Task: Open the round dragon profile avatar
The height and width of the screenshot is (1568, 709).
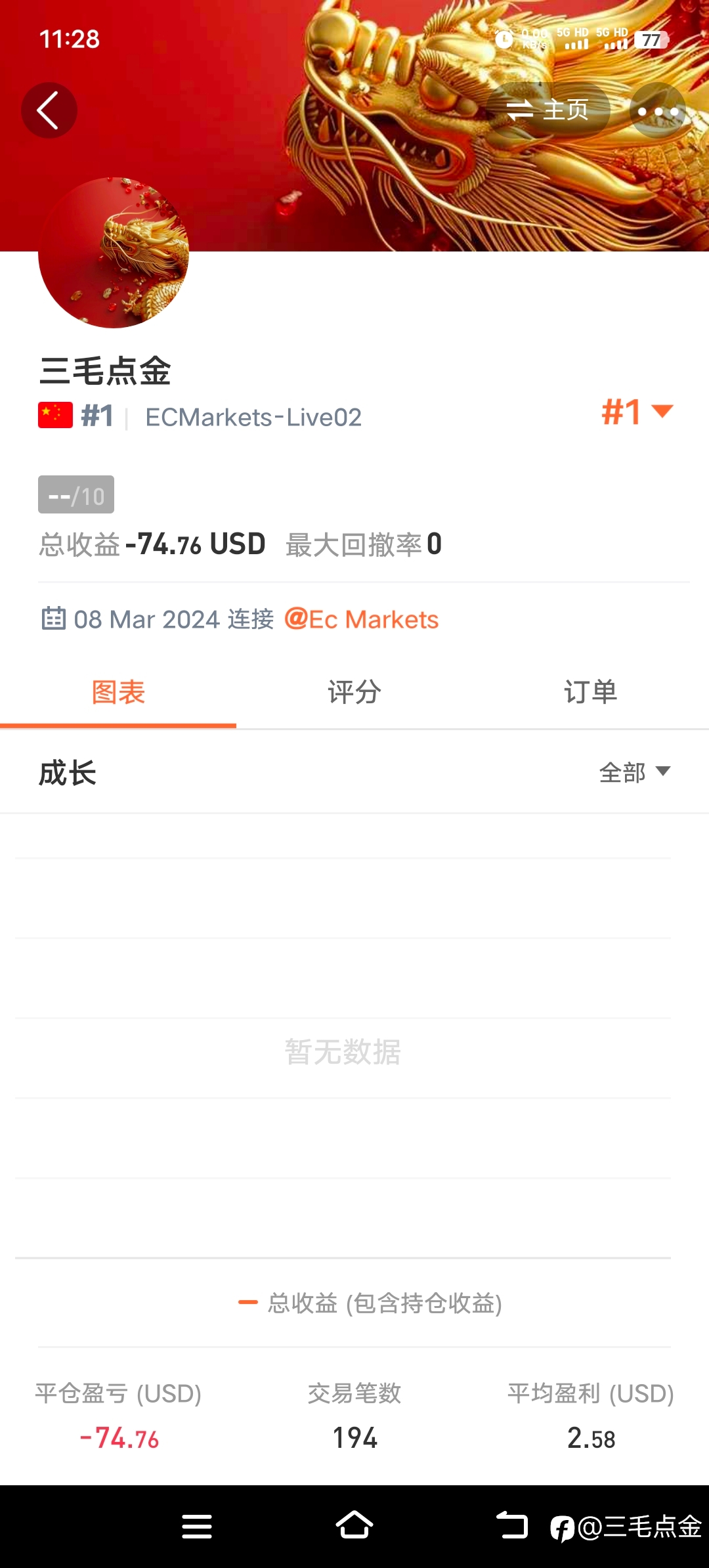Action: click(x=114, y=253)
